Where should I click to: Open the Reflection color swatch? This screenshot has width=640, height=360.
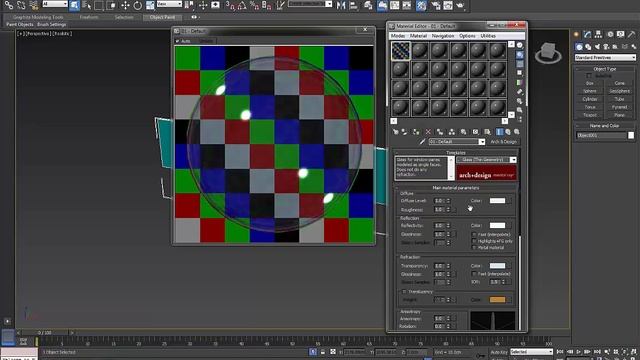497,225
